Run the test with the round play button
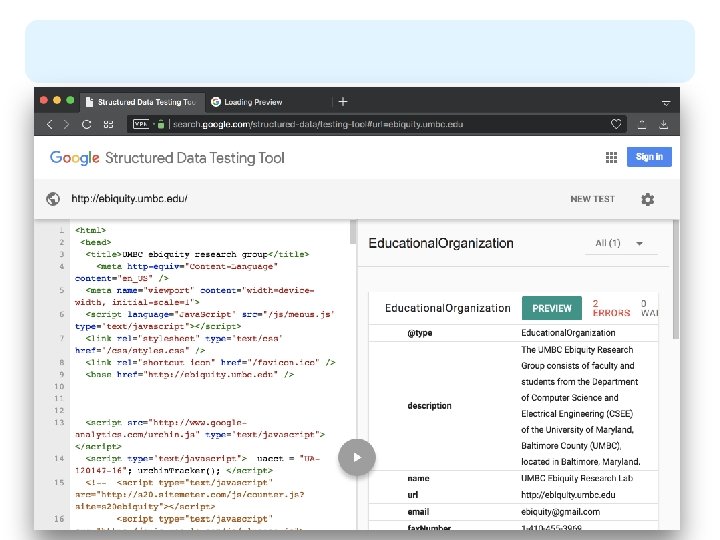 click(x=357, y=457)
